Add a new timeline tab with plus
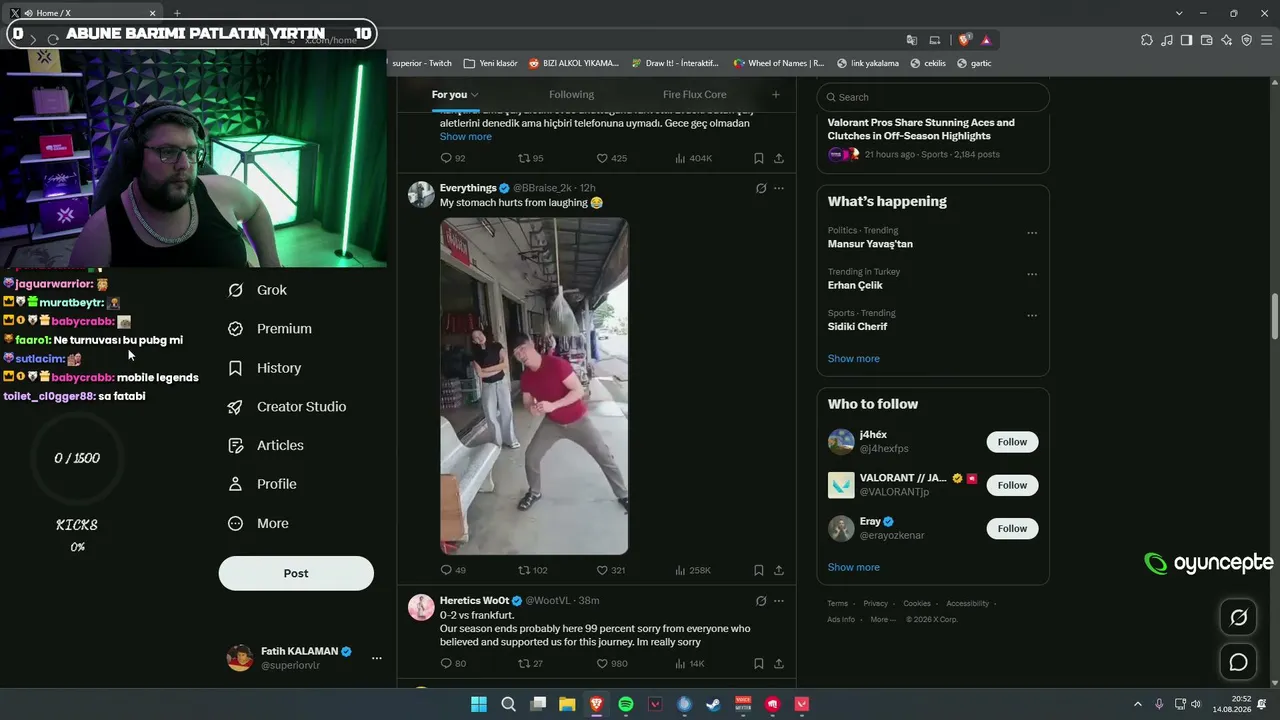 click(x=775, y=95)
